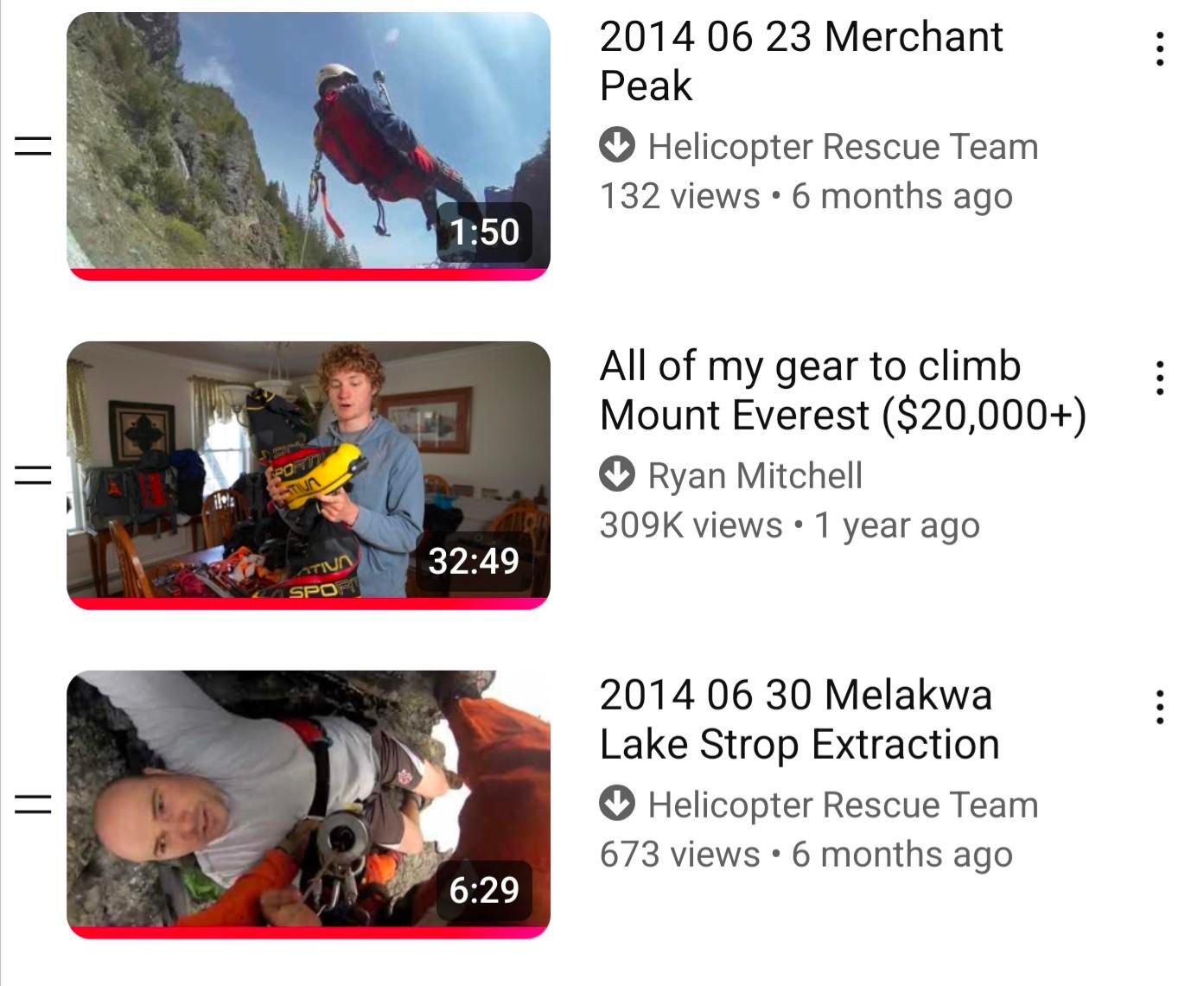Select title 'All of my gear to climb Mount Everest'
Screen dimensions: 1204x986
point(843,390)
